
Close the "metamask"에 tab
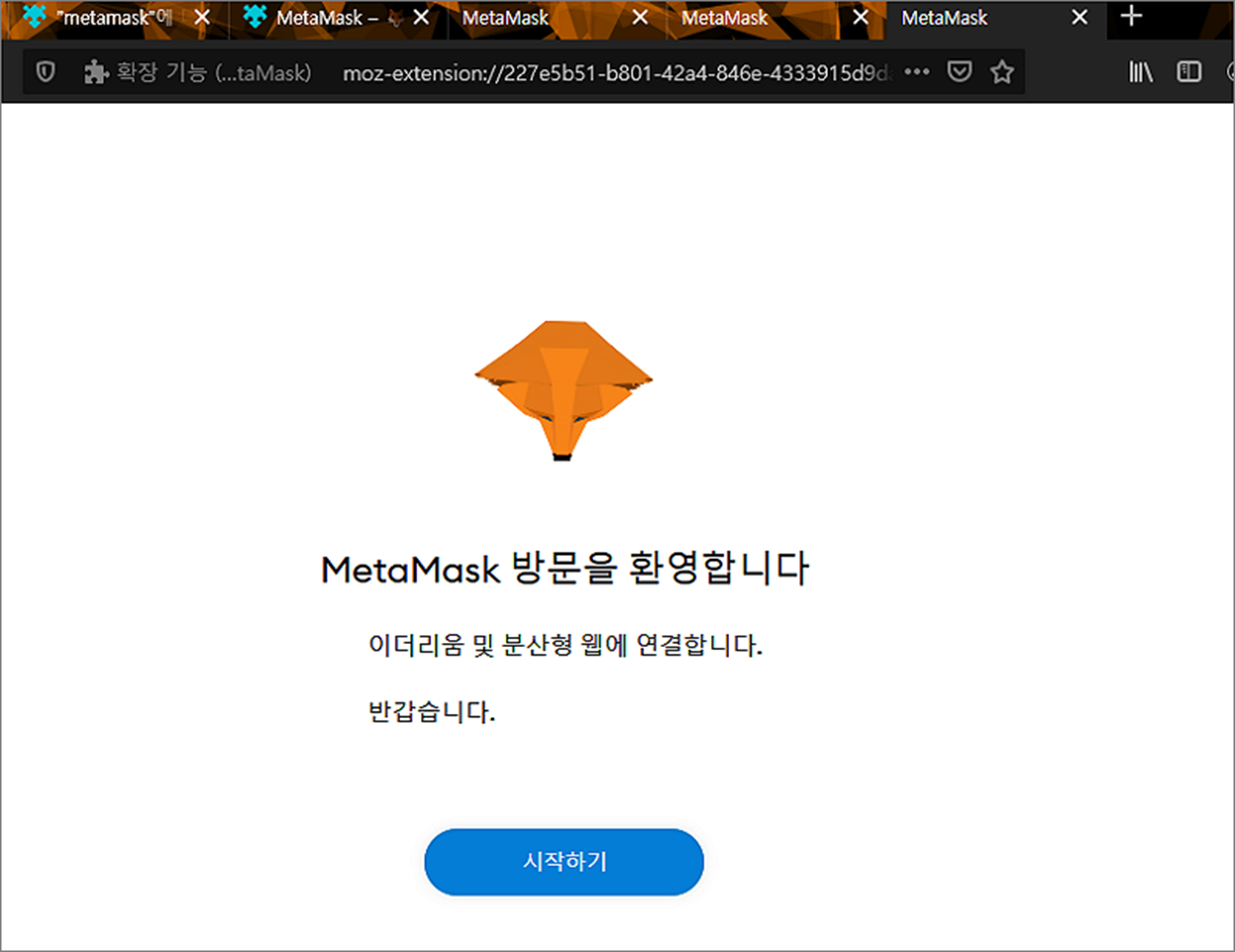202,18
